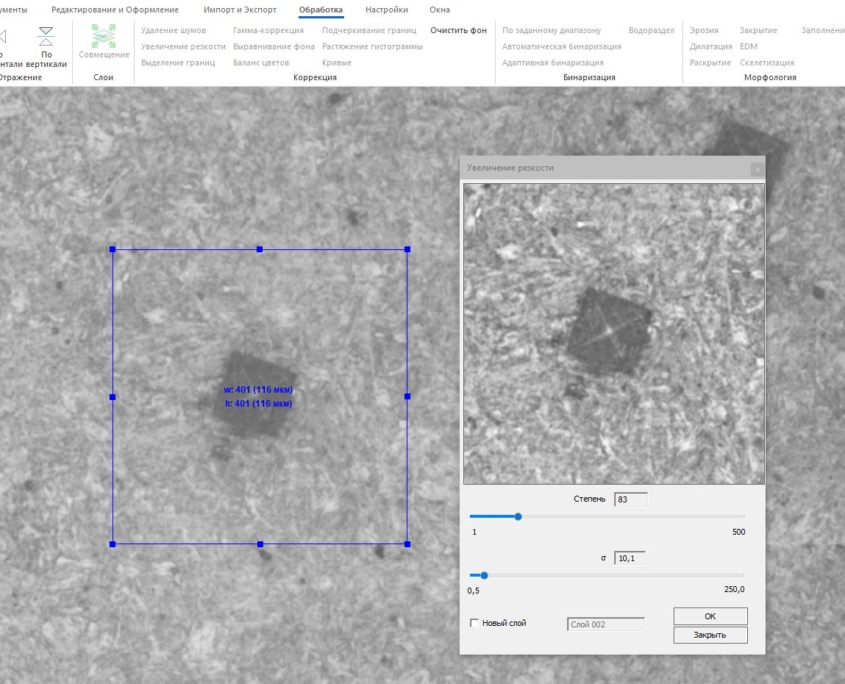Image resolution: width=845 pixels, height=684 pixels.
Task: Click Эрозия morphology command
Action: 704,30
